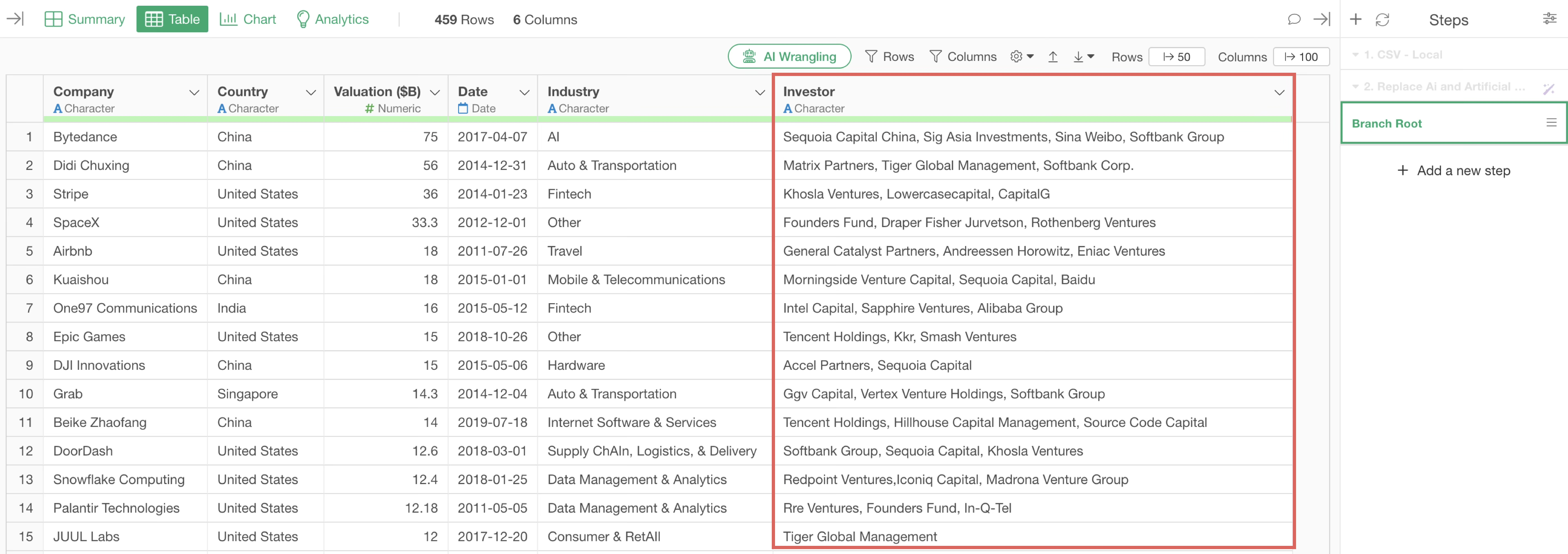
Task: Select India in One97's row
Action: (x=265, y=308)
